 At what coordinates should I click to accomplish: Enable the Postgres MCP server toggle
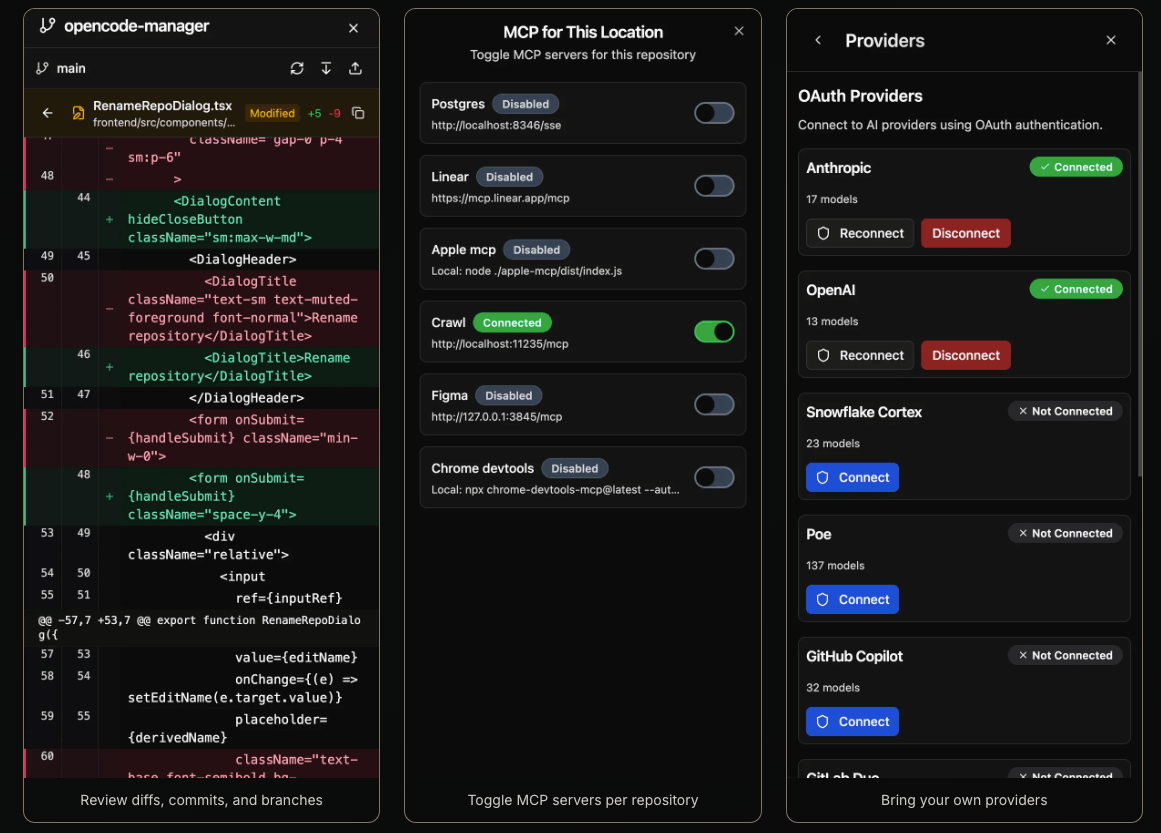click(x=714, y=113)
